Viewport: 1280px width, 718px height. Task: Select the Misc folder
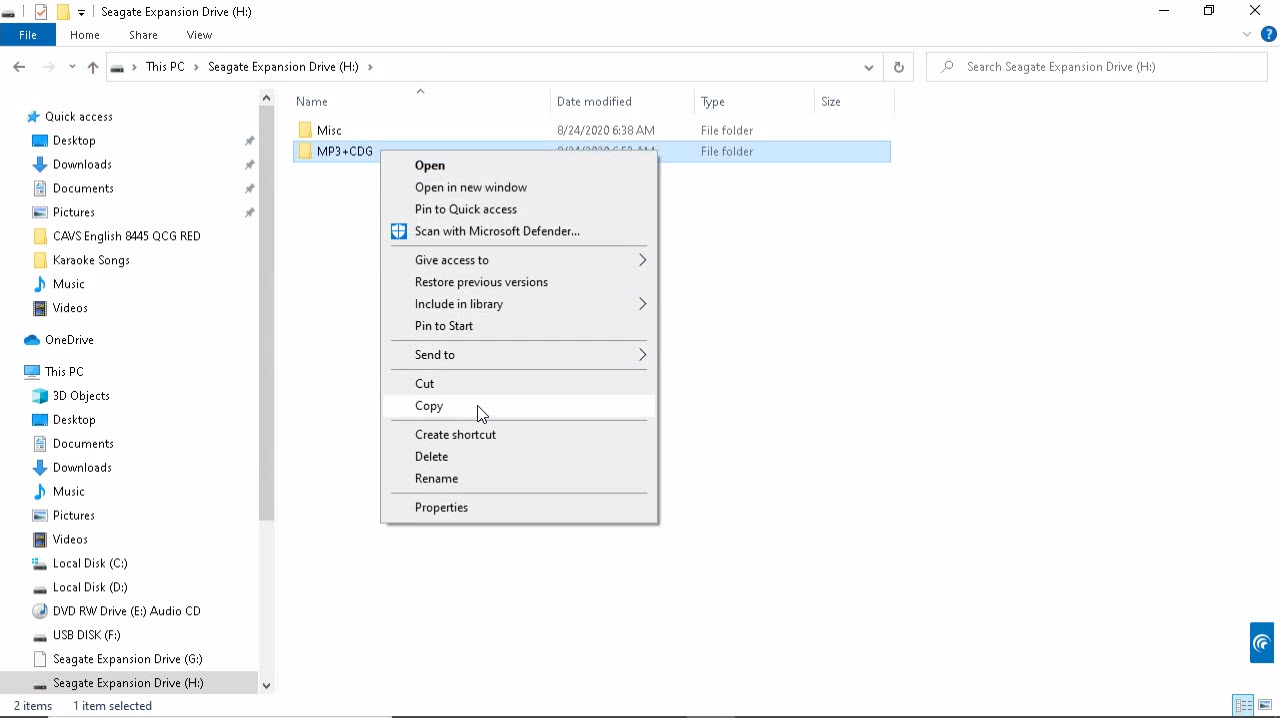pyautogui.click(x=329, y=131)
